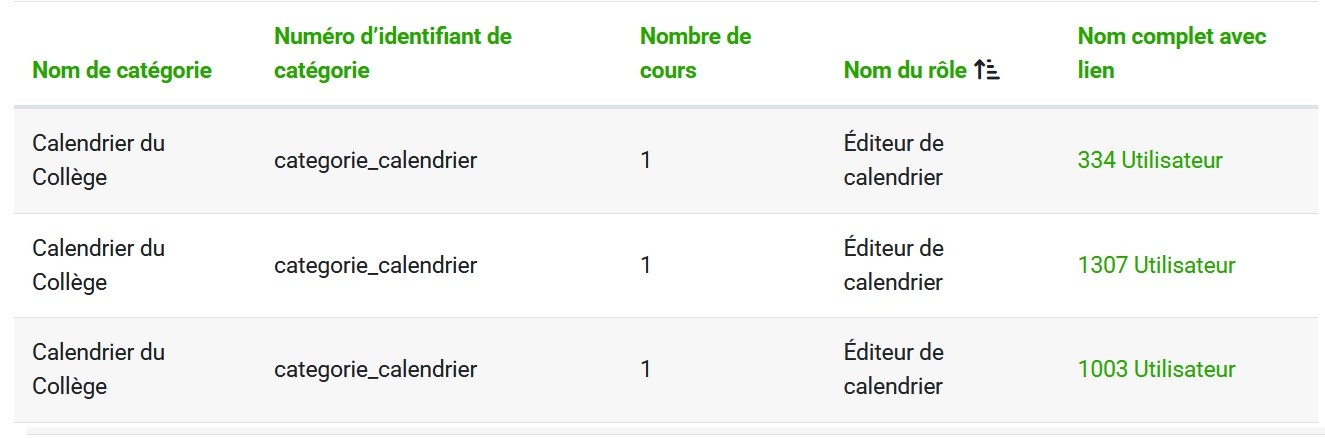Click categorie_calendrier in the 1003 Utilisateur row
1325x438 pixels.
click(x=375, y=369)
